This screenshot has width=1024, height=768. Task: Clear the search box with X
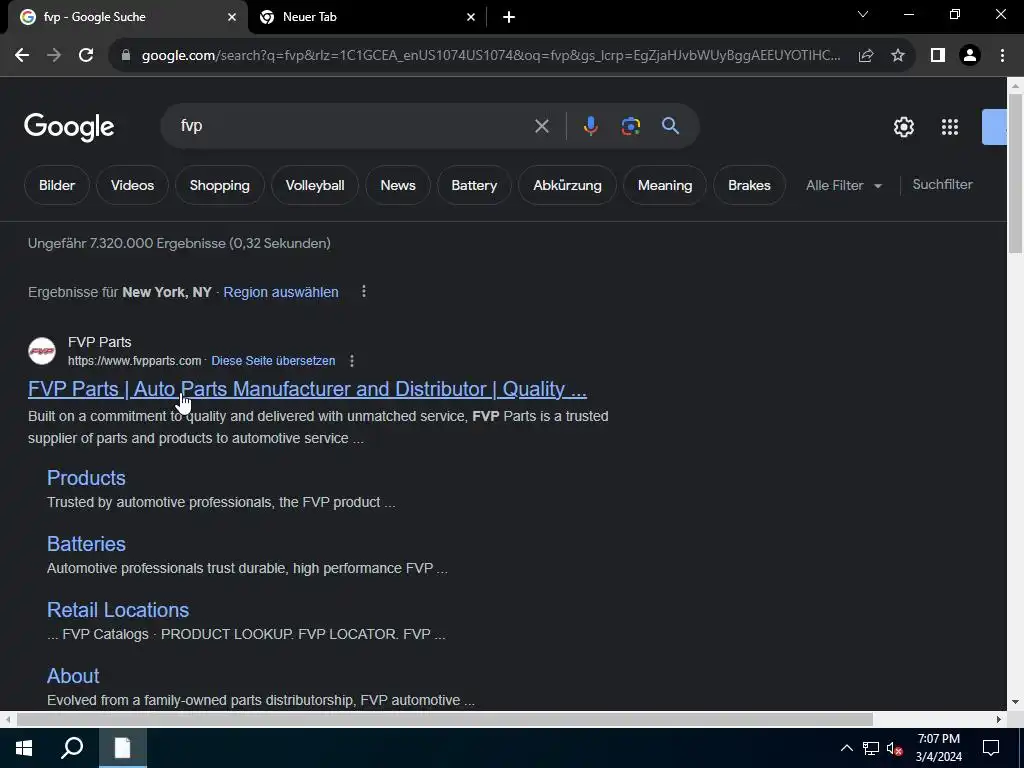541,126
